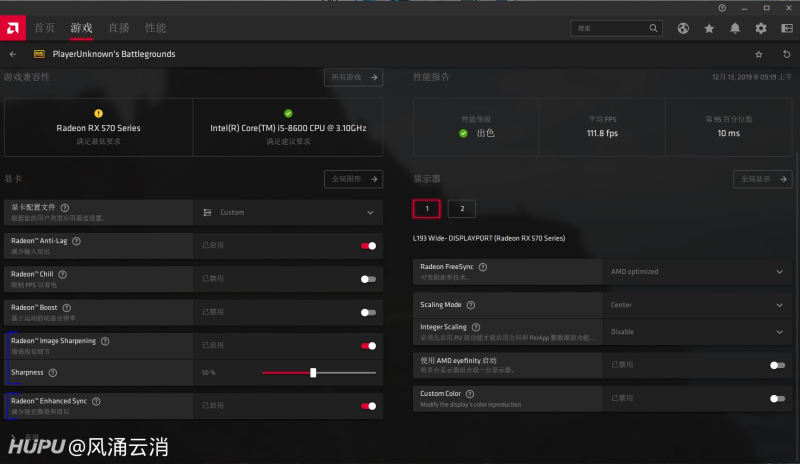800x464 pixels.
Task: Toggle AMD Eyefinity startup switch
Action: (x=778, y=365)
